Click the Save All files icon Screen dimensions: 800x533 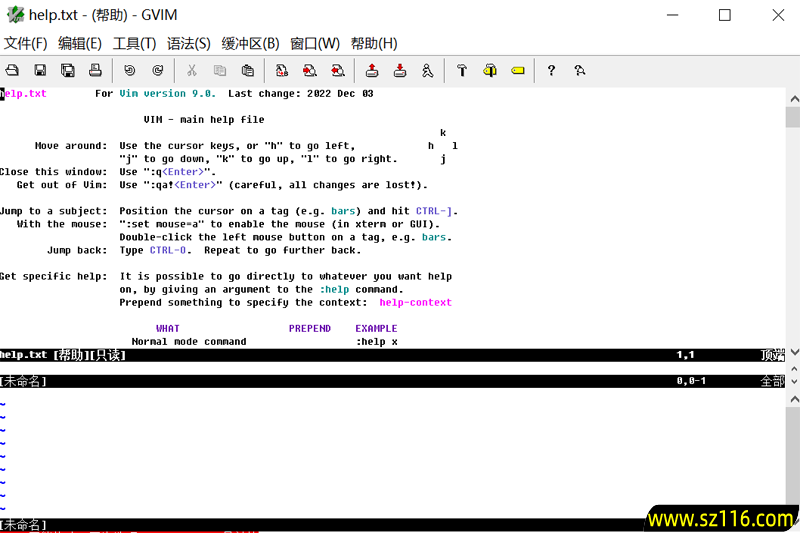pos(68,70)
